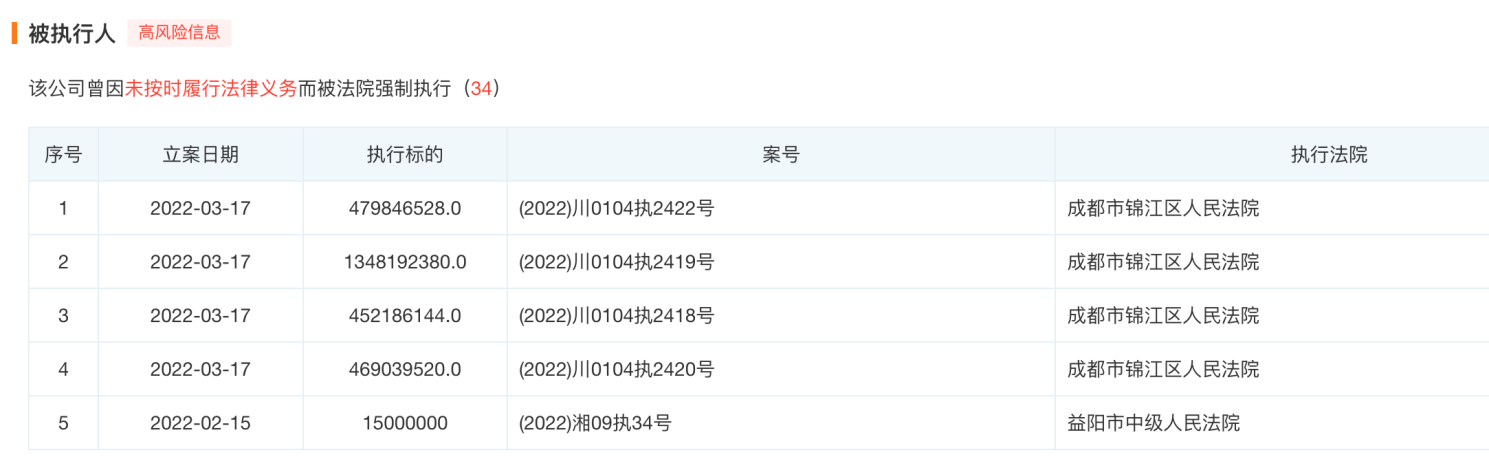The width and height of the screenshot is (1489, 457).
Task: Click the 案号 column header
Action: [x=780, y=155]
